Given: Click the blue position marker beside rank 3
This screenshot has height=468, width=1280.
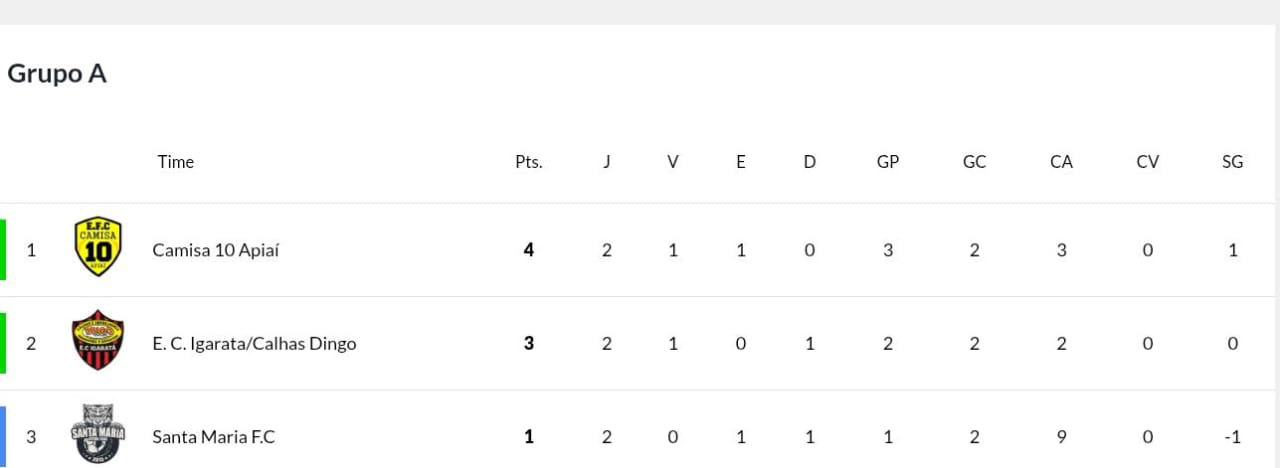Looking at the screenshot, I should (3, 436).
